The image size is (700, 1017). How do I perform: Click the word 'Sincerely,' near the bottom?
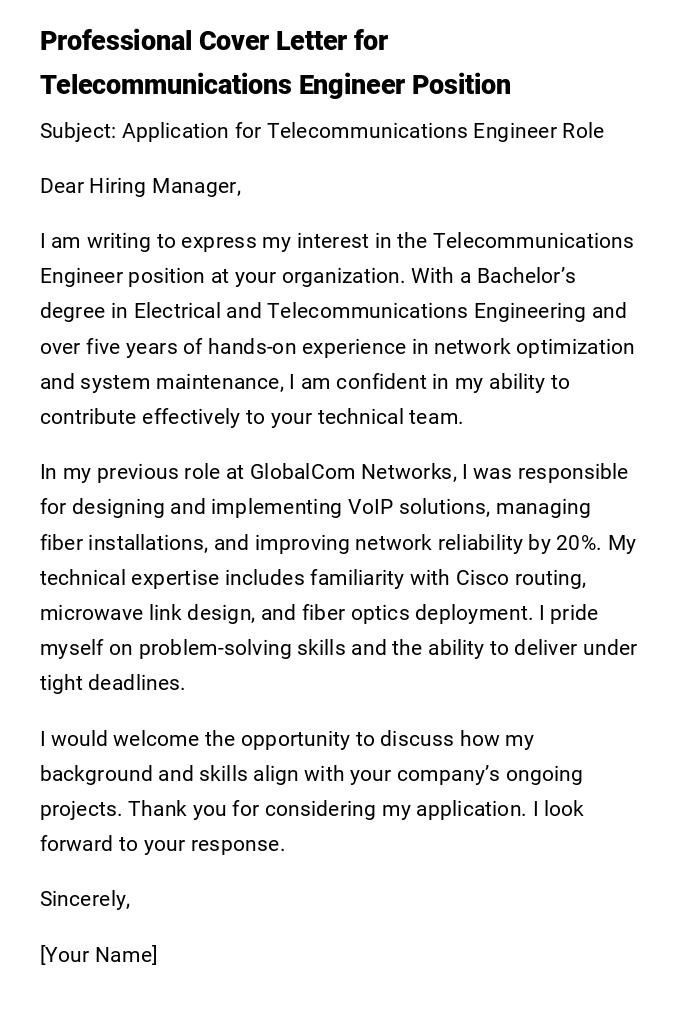[85, 899]
